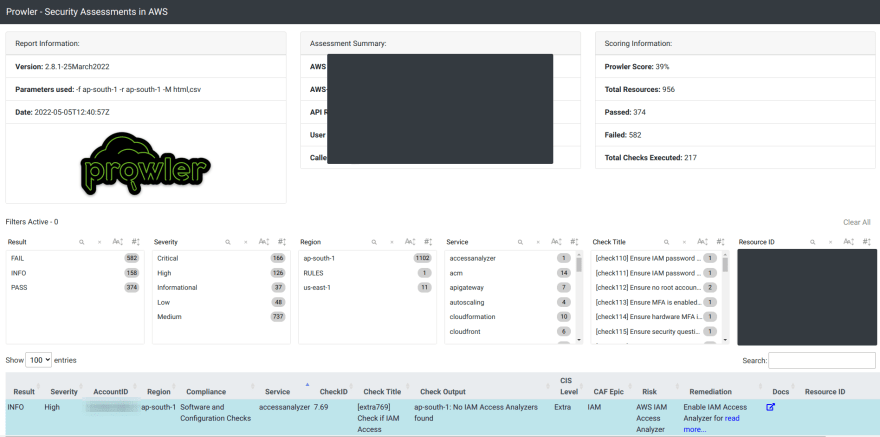Open the Show entries dropdown

[39, 360]
